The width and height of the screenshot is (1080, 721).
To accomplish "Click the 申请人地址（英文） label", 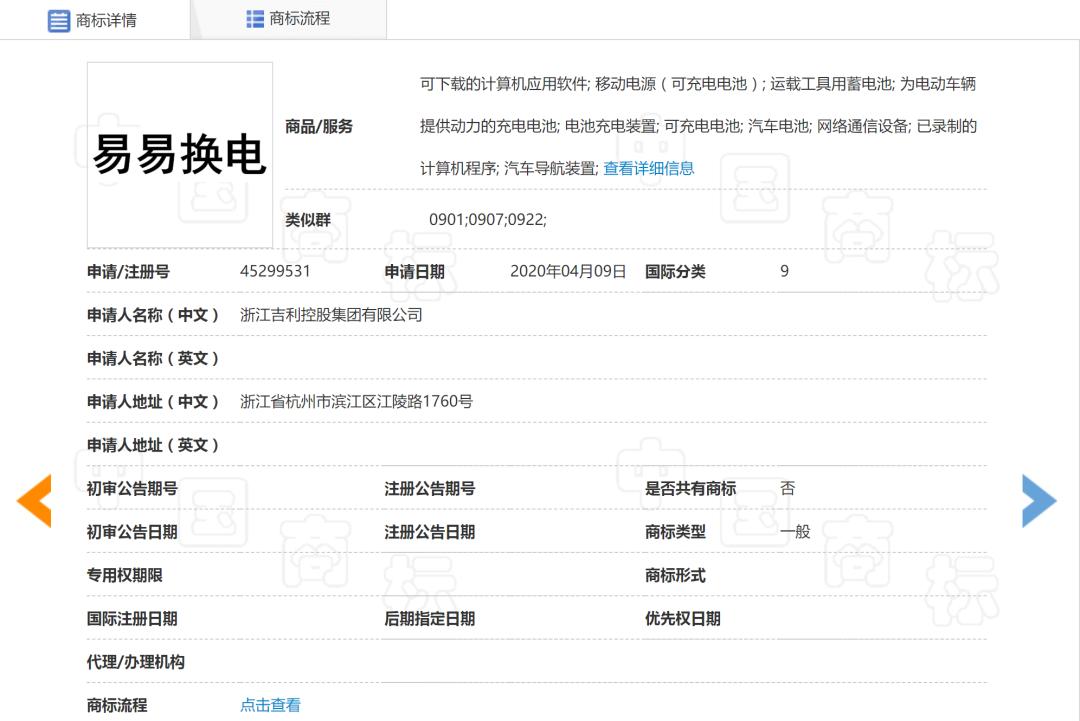I will [152, 445].
